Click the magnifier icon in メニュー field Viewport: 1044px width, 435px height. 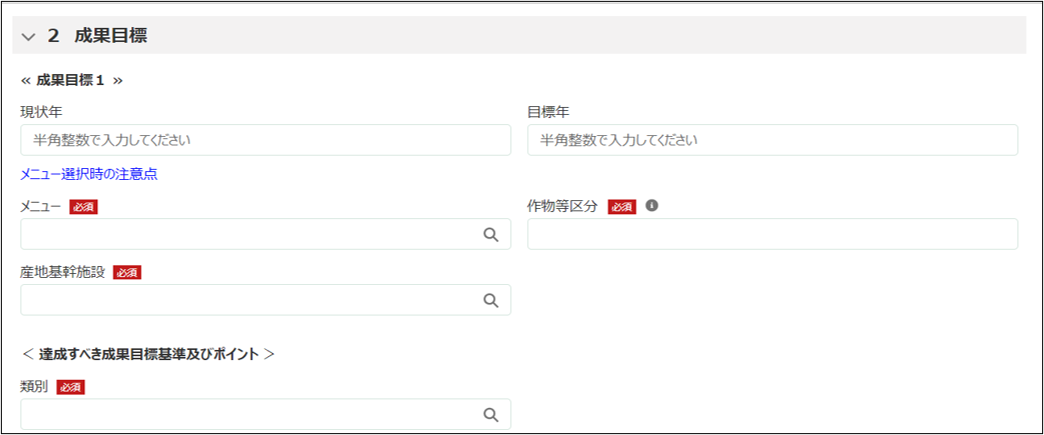click(x=491, y=234)
